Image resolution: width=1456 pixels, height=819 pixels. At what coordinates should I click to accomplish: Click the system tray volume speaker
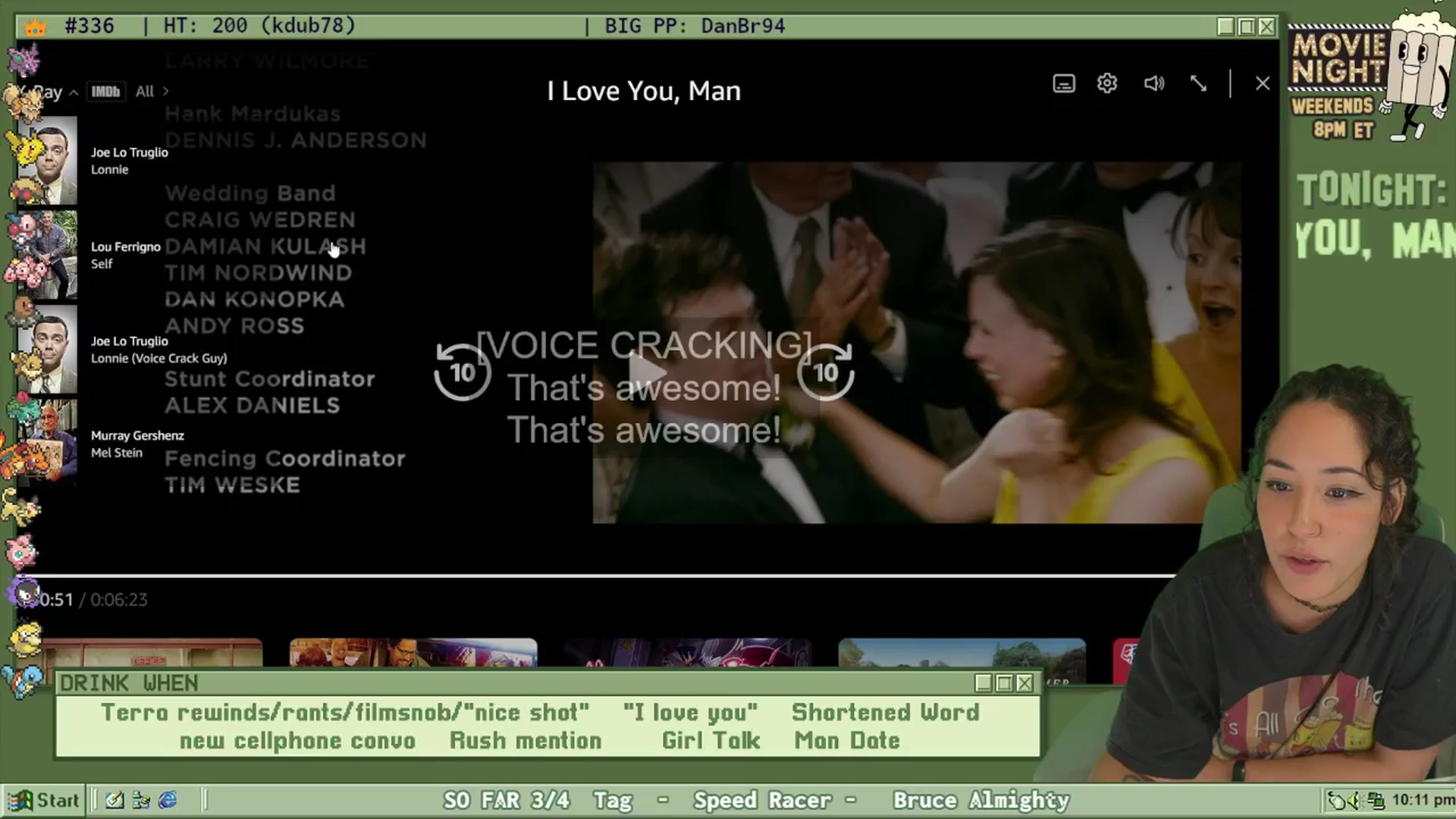tap(1355, 801)
